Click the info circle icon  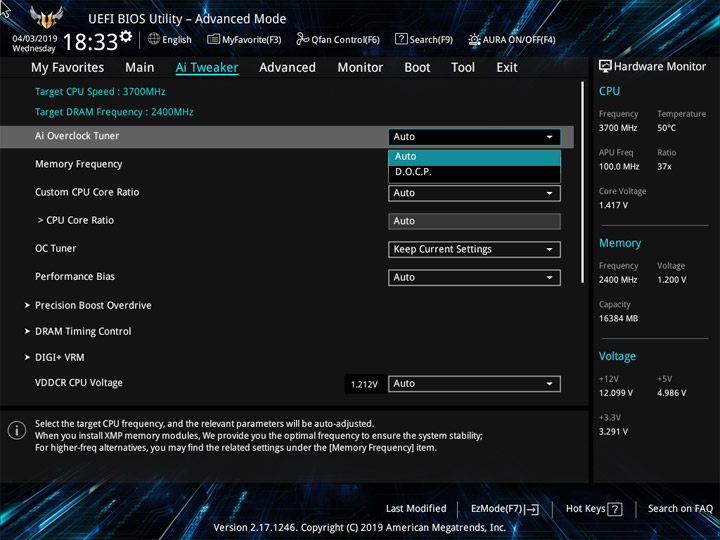coord(17,431)
